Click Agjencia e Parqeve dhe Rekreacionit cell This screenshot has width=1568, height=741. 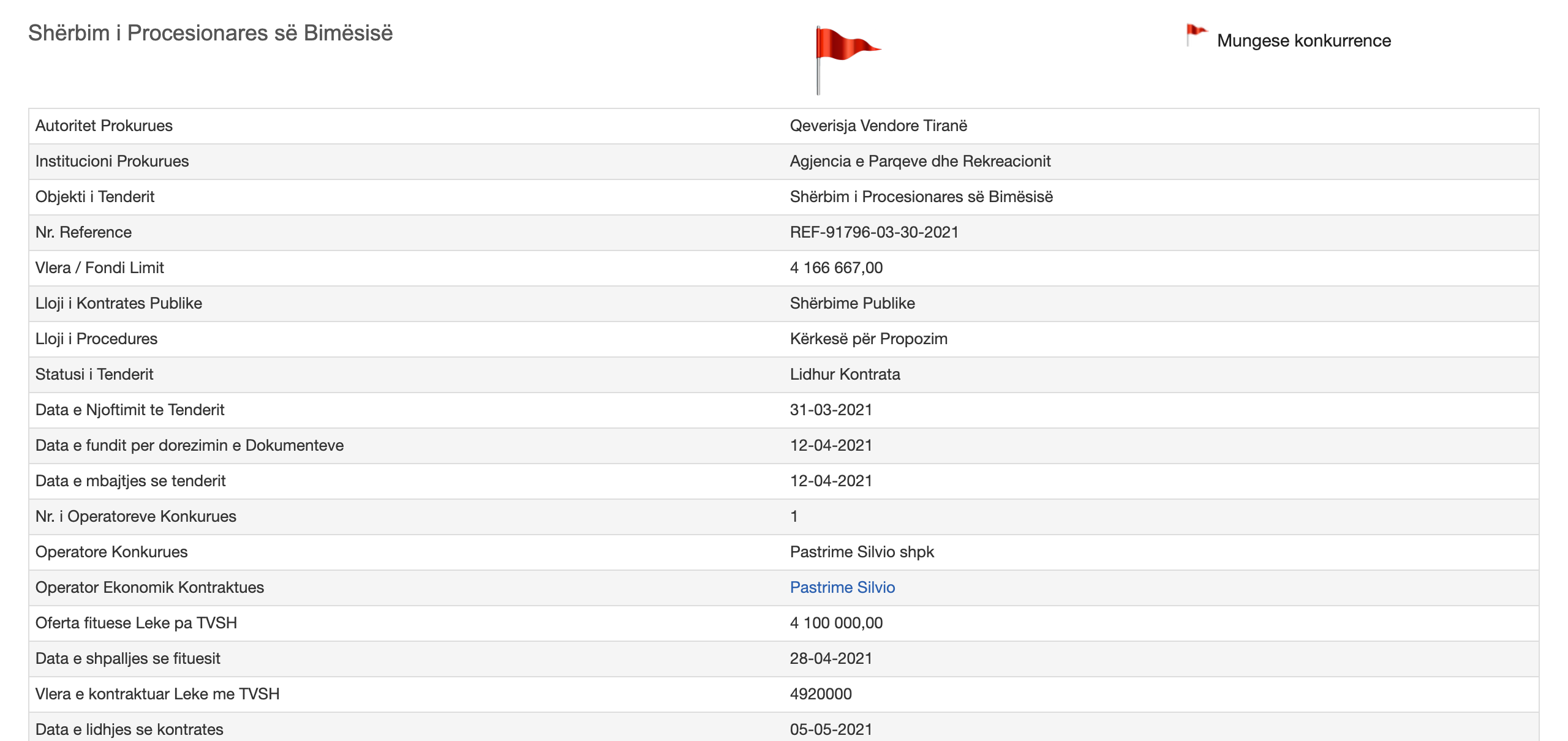point(920,161)
